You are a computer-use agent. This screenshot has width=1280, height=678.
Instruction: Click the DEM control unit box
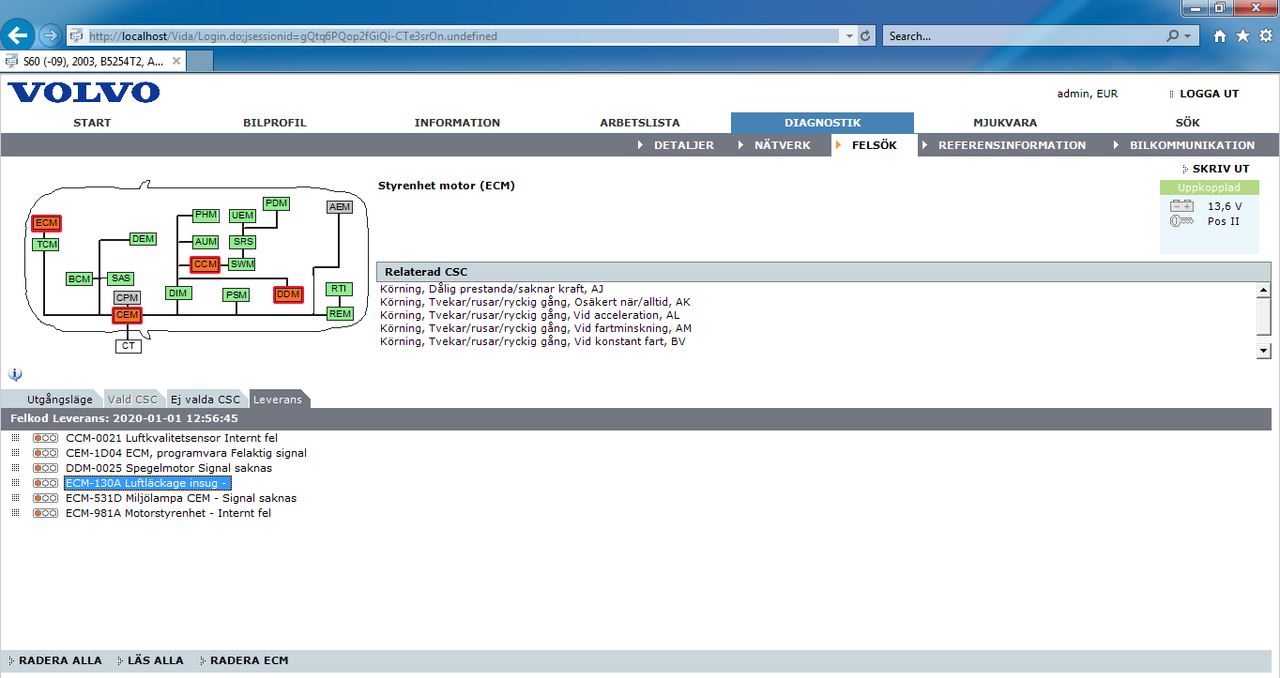coord(143,239)
